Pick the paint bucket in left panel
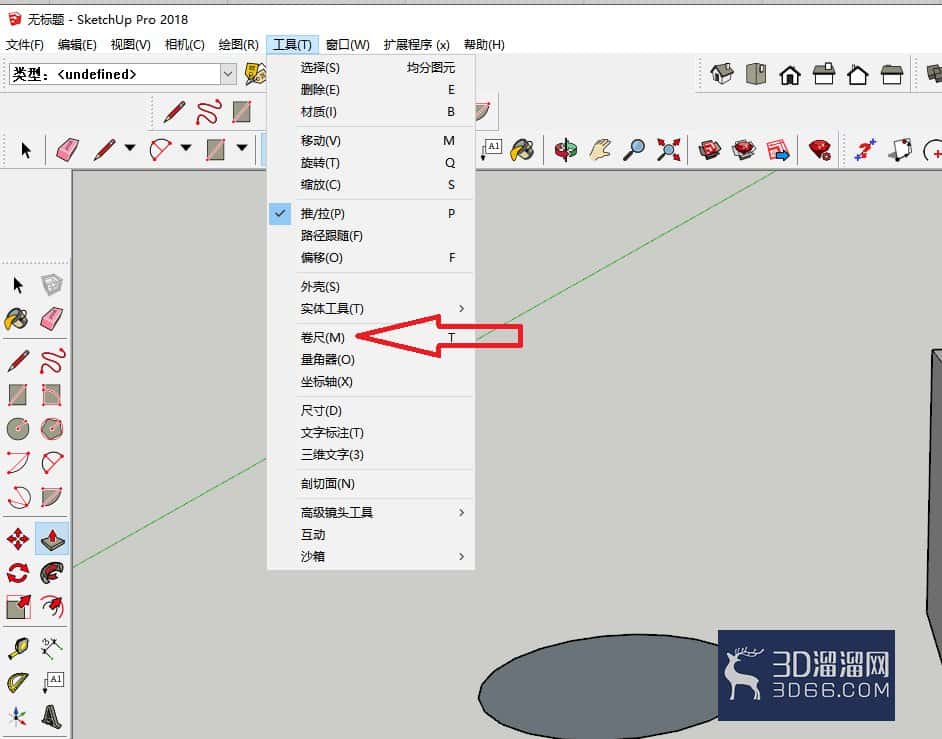 coord(17,319)
